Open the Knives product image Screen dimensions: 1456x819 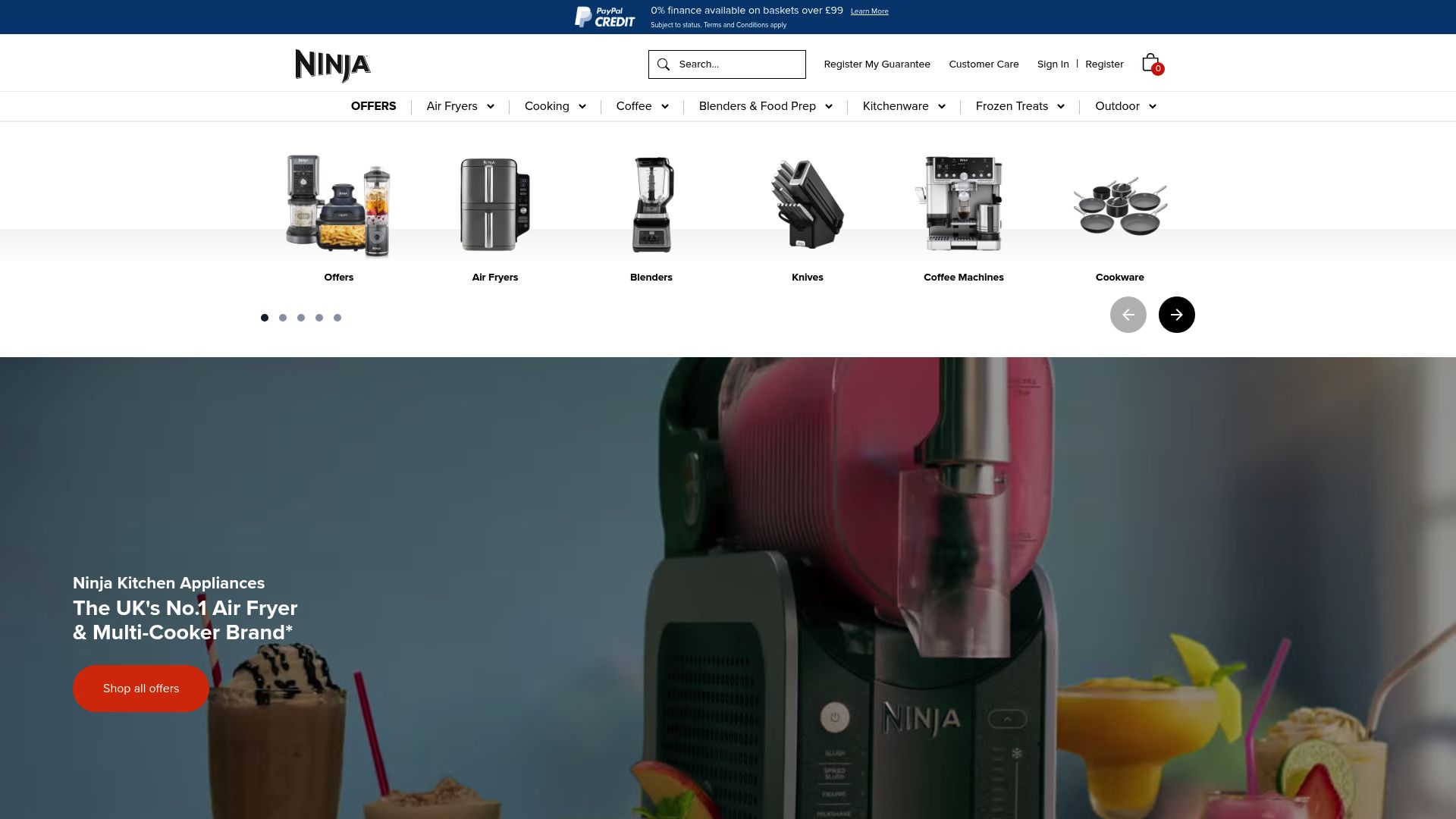(807, 203)
